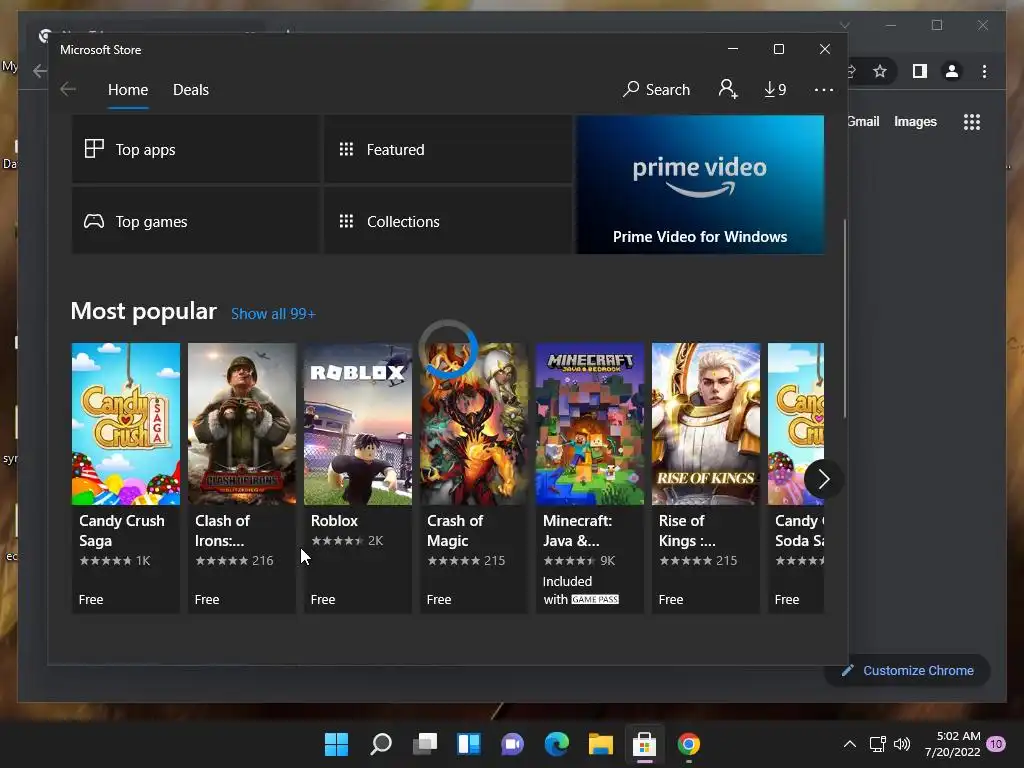Open Task View on the taskbar

pyautogui.click(x=425, y=744)
